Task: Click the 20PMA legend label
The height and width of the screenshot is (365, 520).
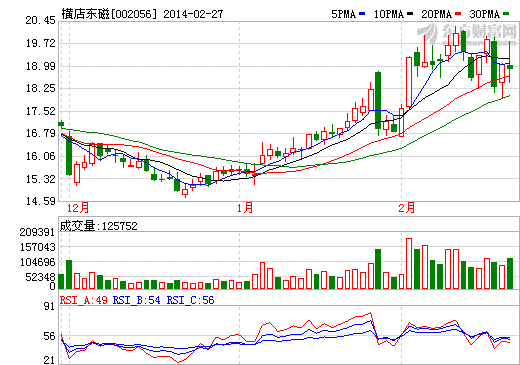Action: click(x=436, y=14)
